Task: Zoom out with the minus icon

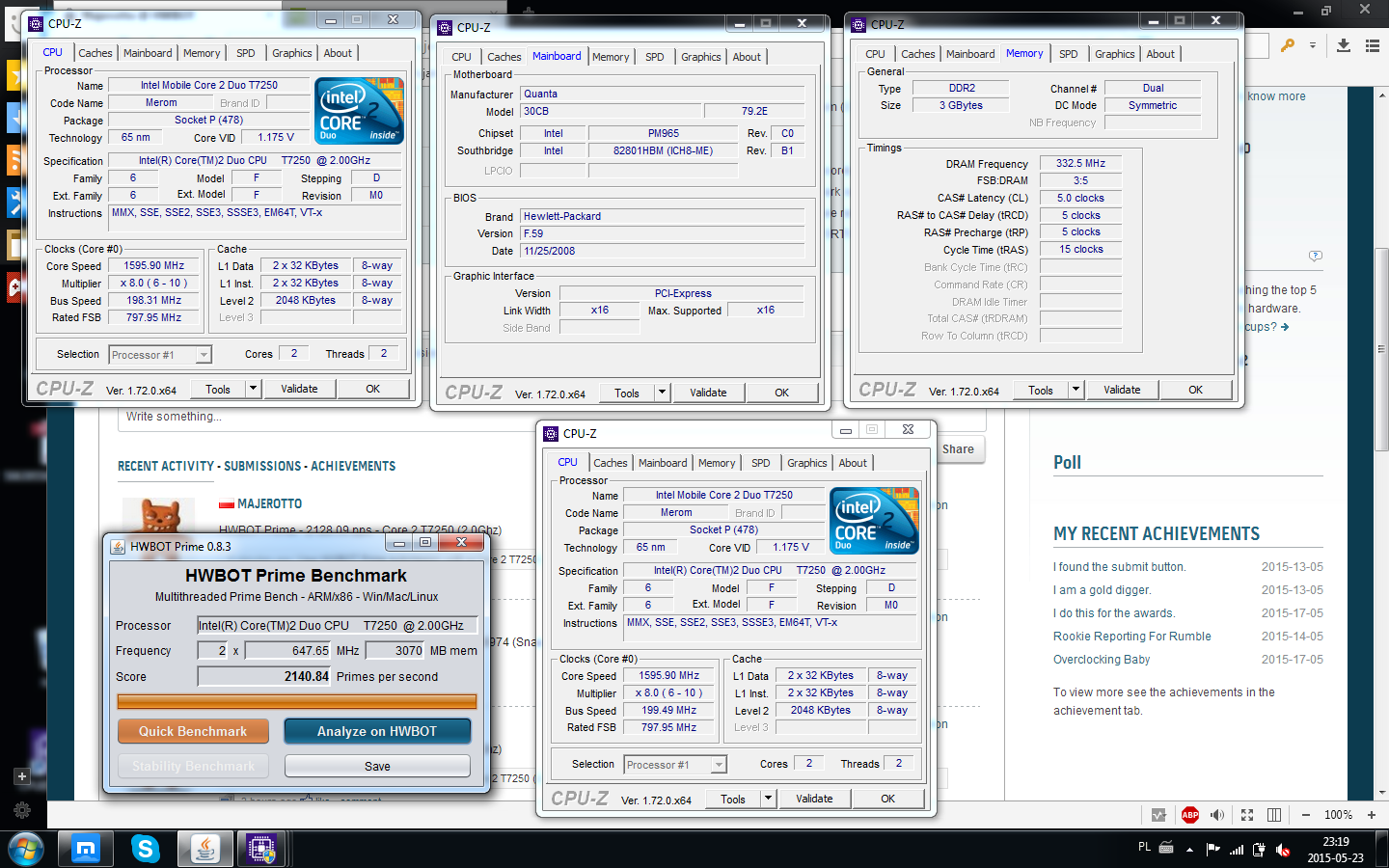Action: tap(1306, 815)
